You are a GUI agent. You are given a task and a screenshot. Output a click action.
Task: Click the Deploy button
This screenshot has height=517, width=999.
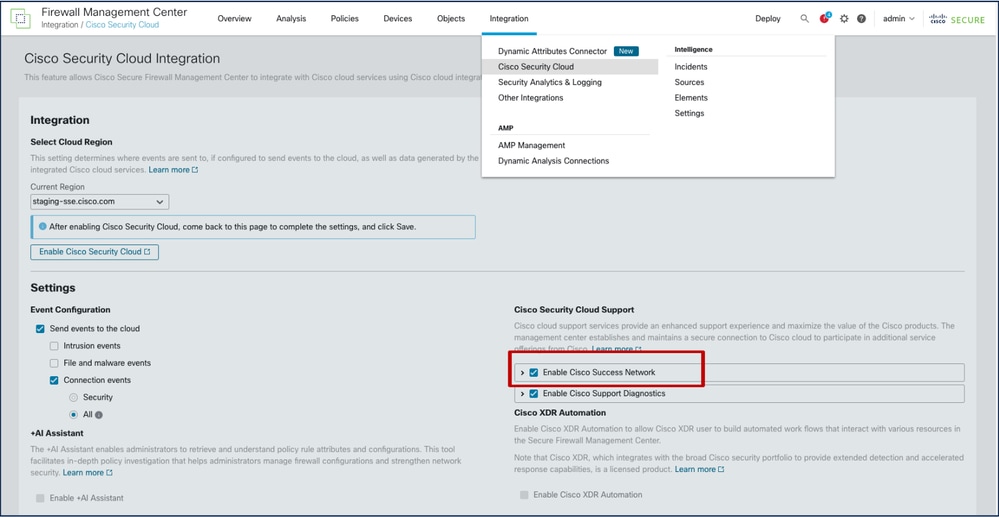768,18
